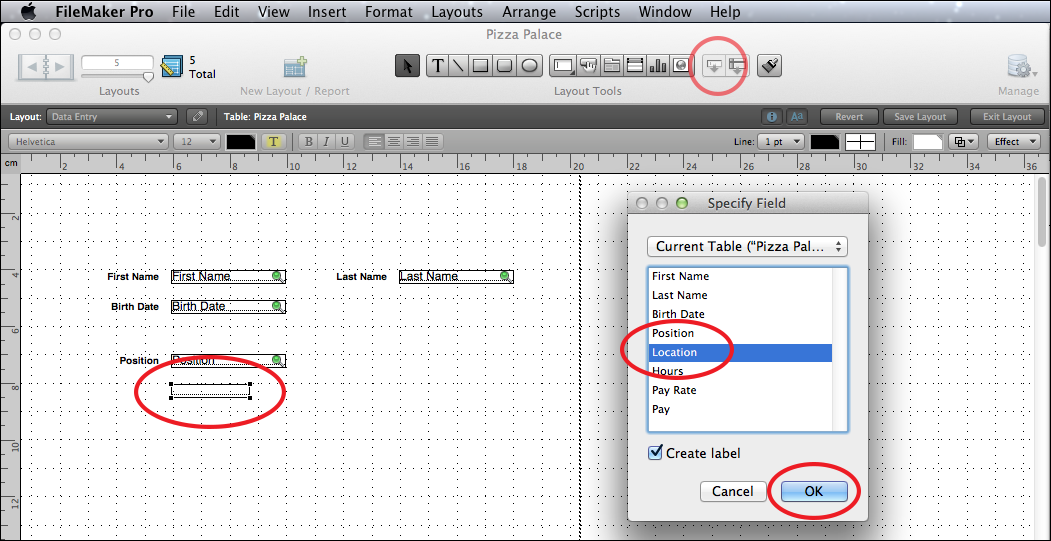The image size is (1051, 541).
Task: Click the Fill white color swatch
Action: coord(928,141)
